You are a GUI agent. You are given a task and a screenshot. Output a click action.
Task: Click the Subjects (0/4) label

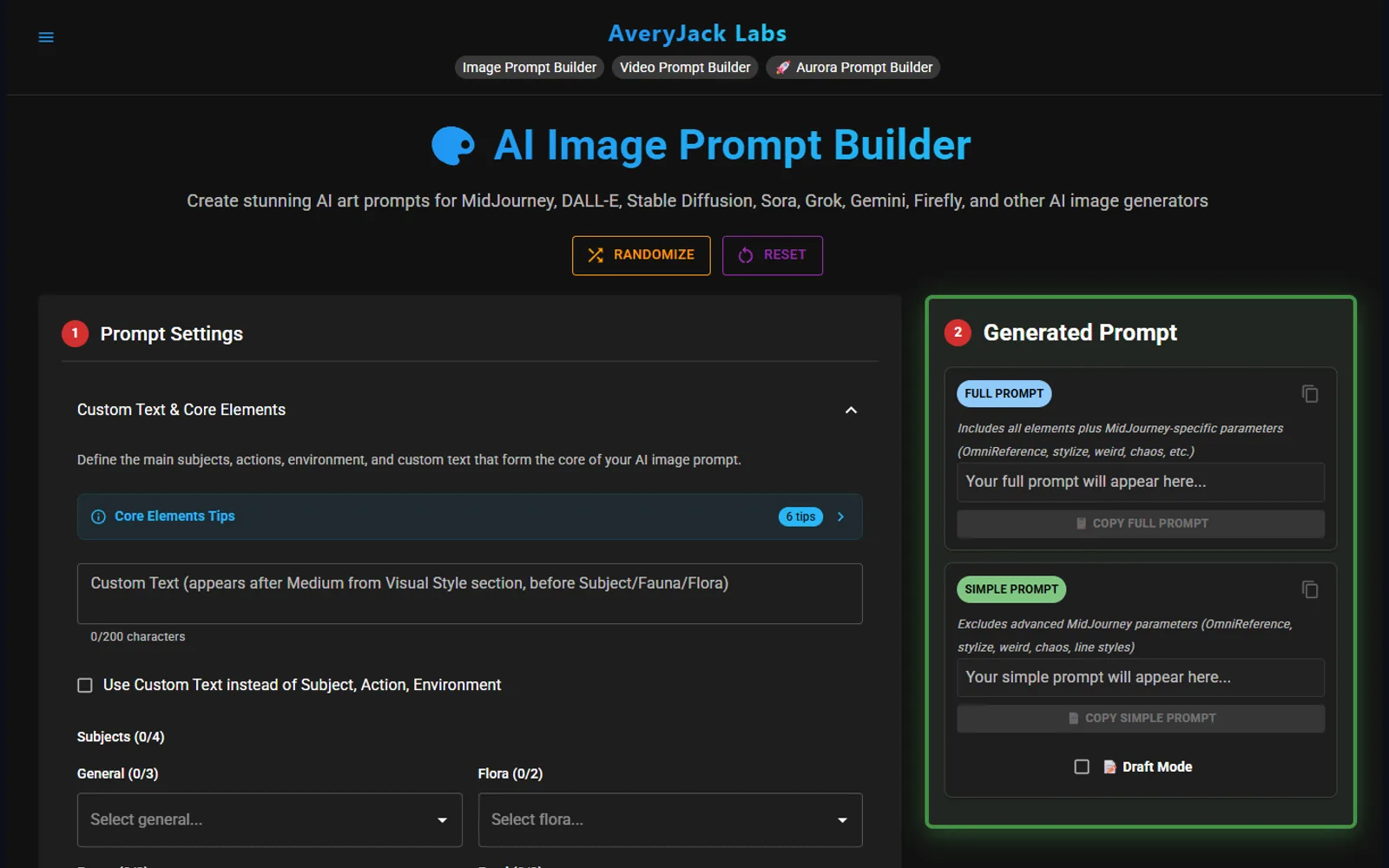point(121,737)
